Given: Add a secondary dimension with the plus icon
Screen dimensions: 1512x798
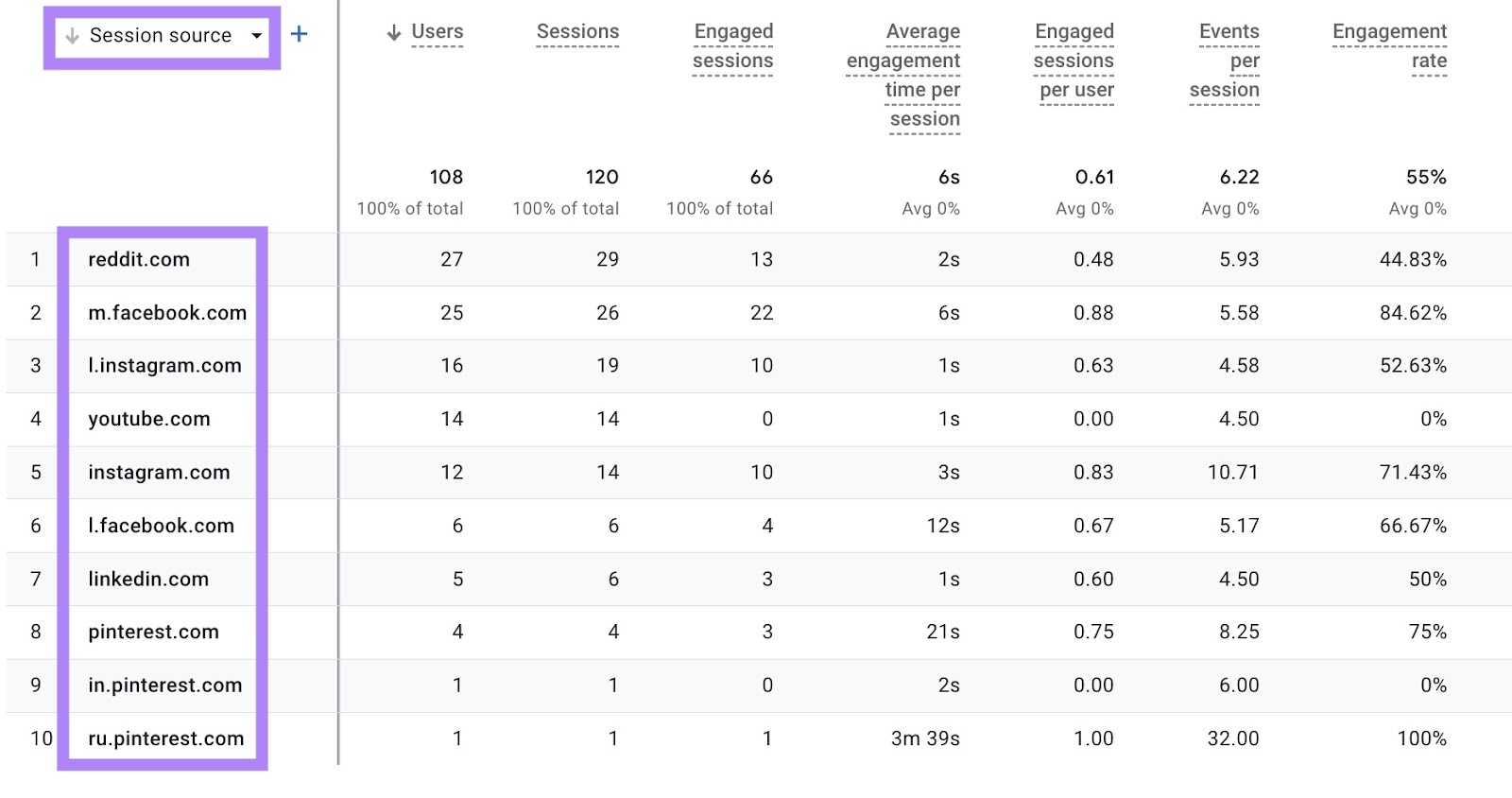Looking at the screenshot, I should (x=300, y=34).
